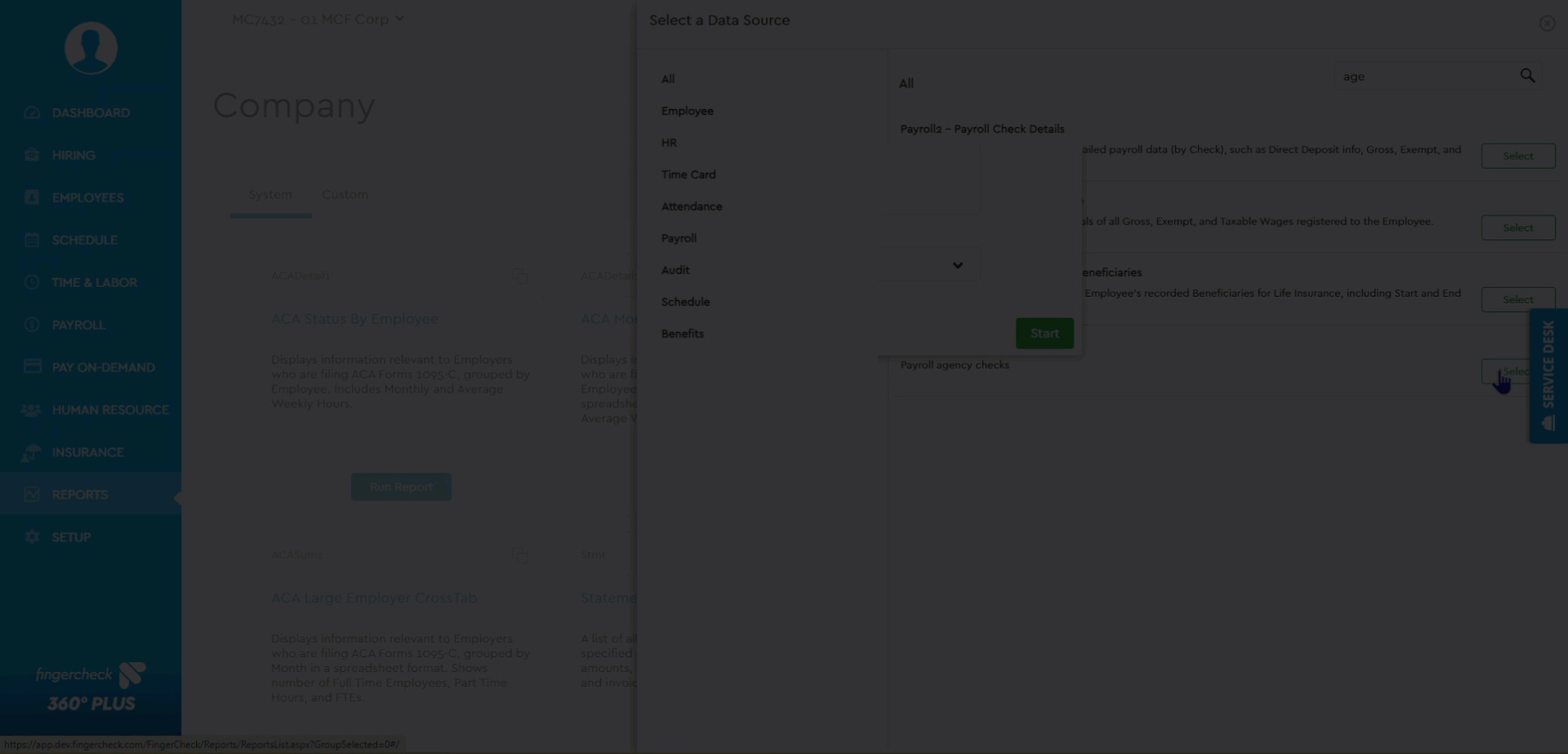Click the Pay On-Demand card icon
Viewport: 1568px width, 754px height.
coord(32,367)
